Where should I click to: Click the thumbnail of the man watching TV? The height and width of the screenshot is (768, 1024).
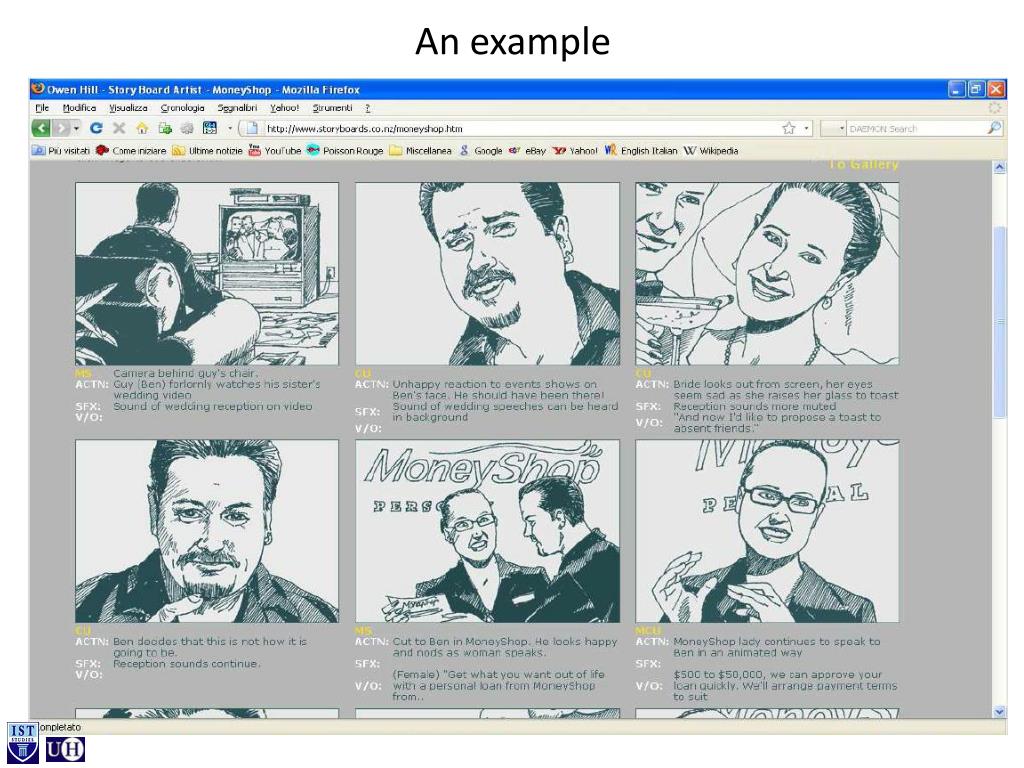[207, 274]
